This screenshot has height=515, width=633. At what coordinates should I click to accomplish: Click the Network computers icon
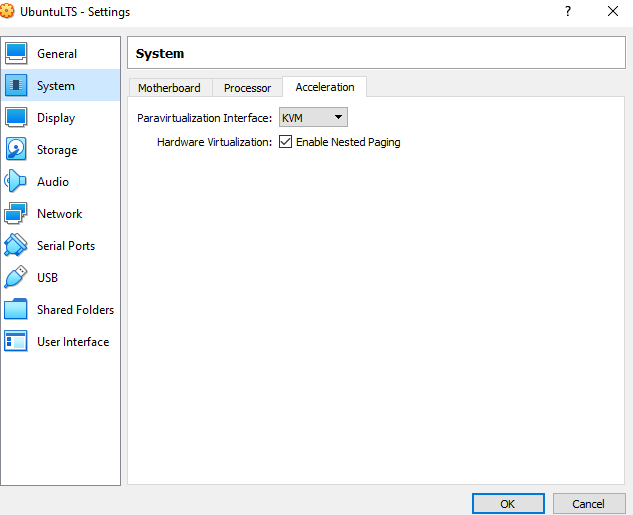pyautogui.click(x=16, y=213)
